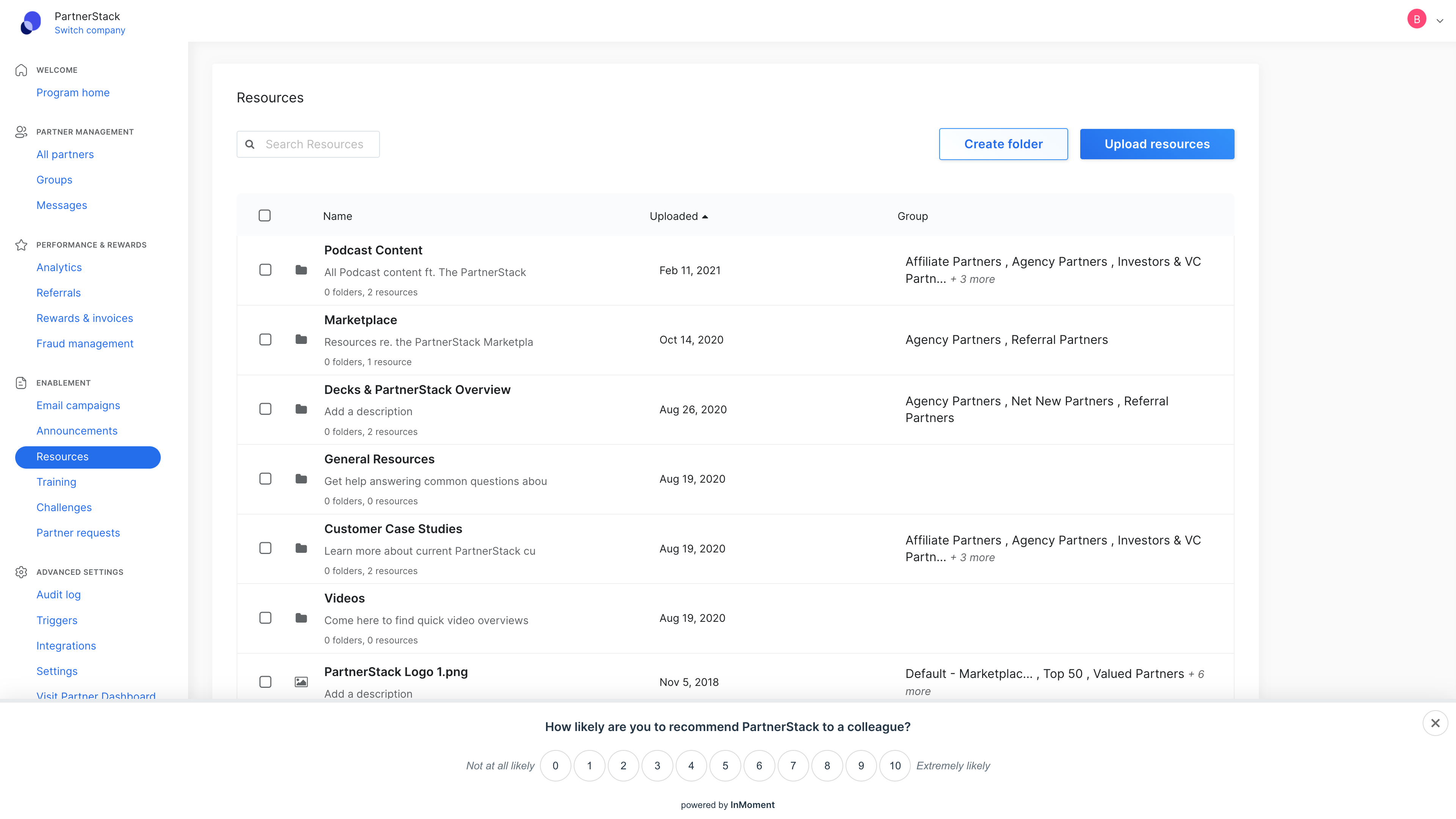Click the Create folder button
The width and height of the screenshot is (1456, 819).
1003,144
